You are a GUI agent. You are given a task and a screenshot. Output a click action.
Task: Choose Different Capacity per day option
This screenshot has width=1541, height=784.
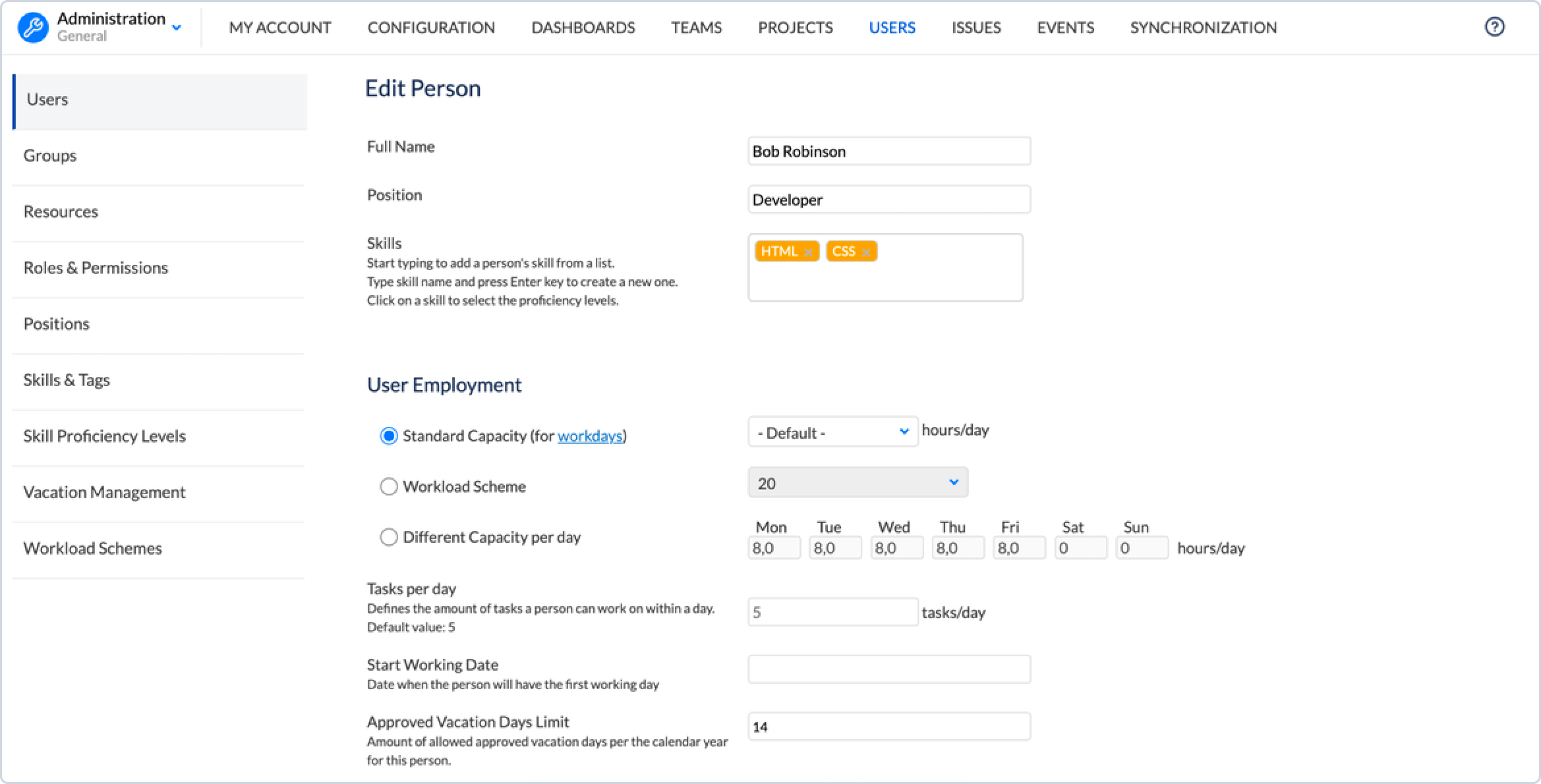(x=389, y=538)
